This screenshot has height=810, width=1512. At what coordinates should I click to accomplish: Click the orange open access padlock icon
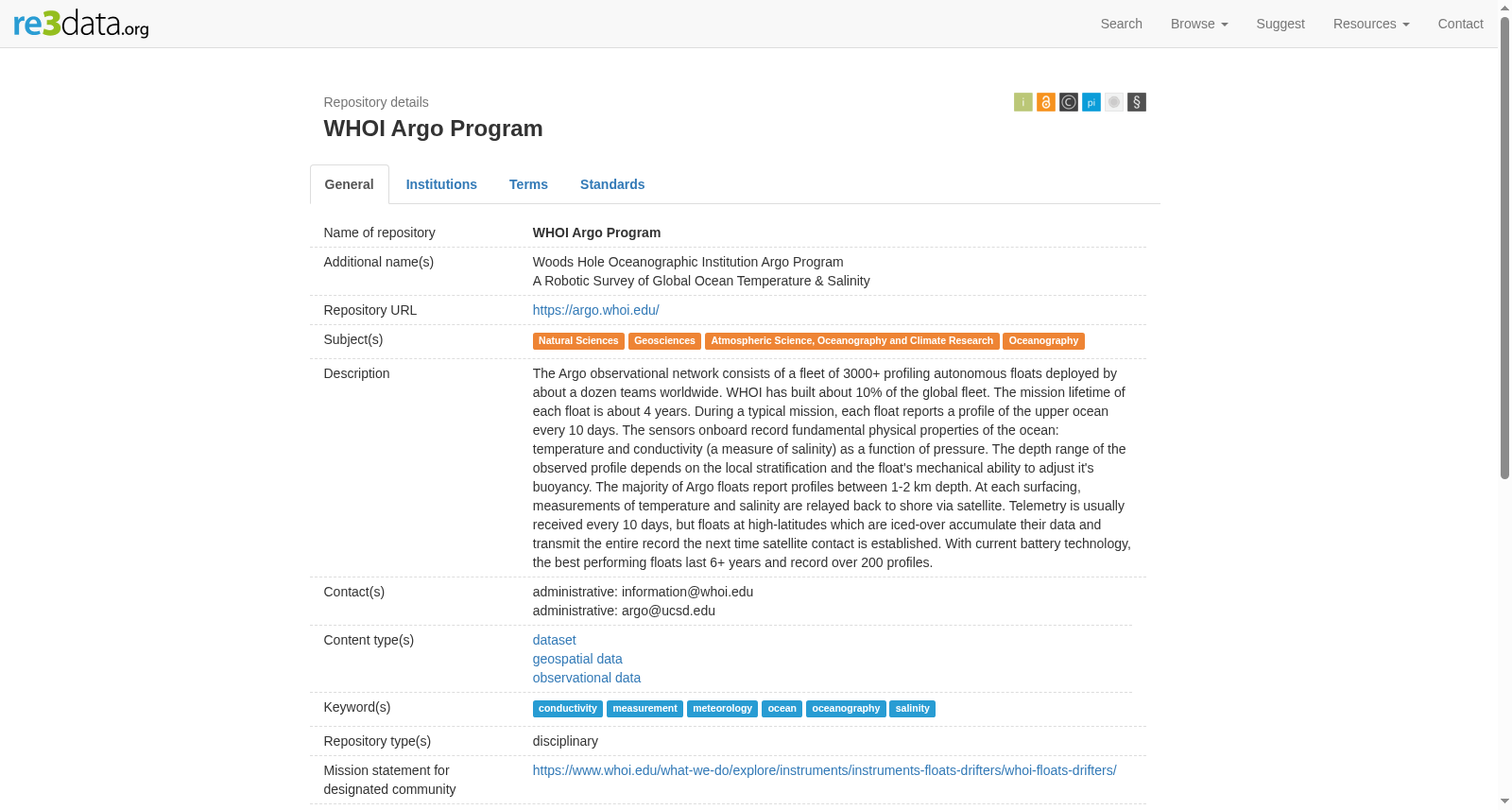[x=1045, y=102]
